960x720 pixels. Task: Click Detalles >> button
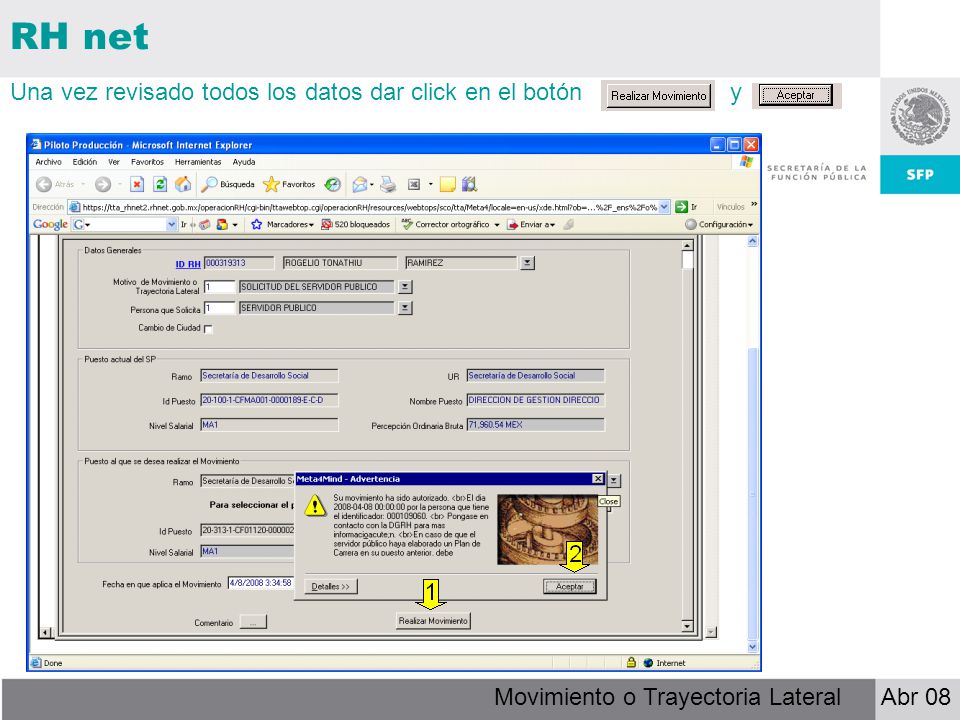pyautogui.click(x=331, y=587)
